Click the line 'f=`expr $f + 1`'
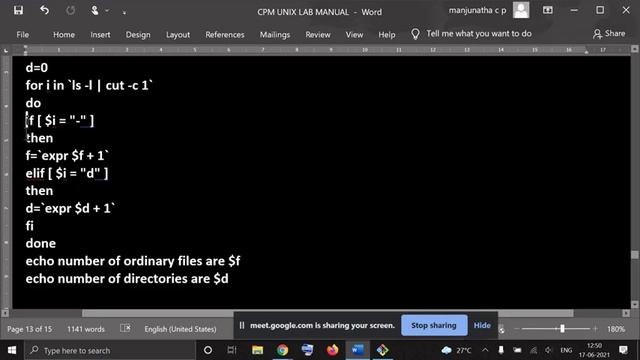The height and width of the screenshot is (360, 640). pos(67,156)
